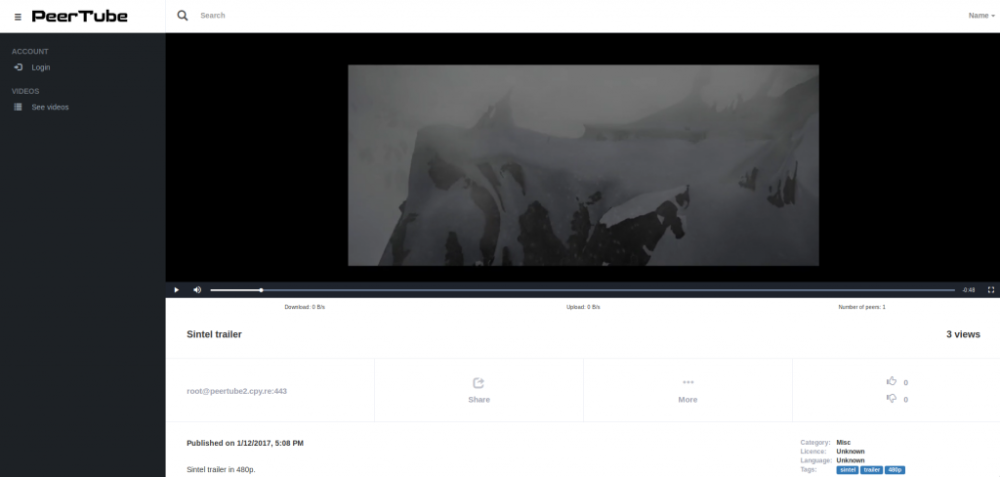Click Upload: 0 B/s stat

pos(583,307)
